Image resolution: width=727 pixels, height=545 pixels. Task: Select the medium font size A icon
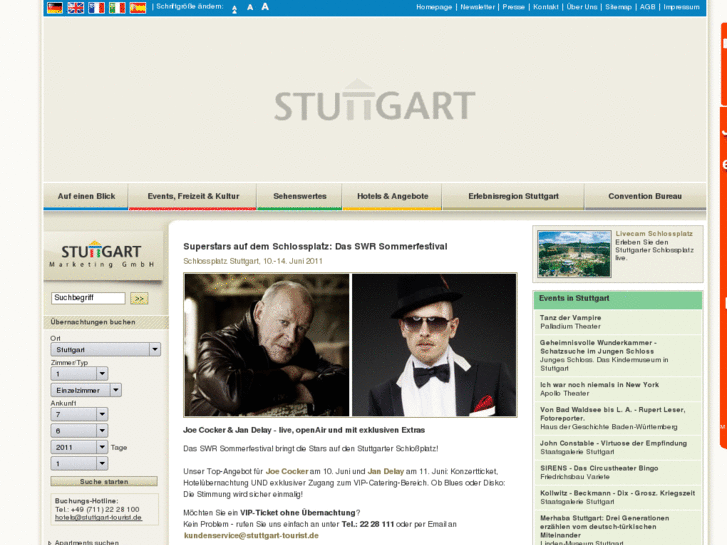[x=250, y=7]
